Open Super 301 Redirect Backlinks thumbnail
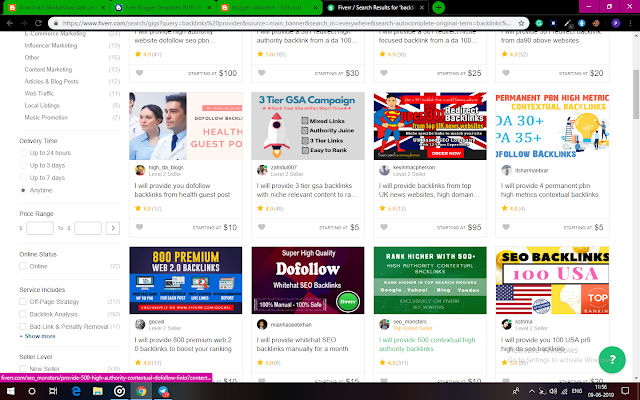640x400 pixels. pos(430,126)
